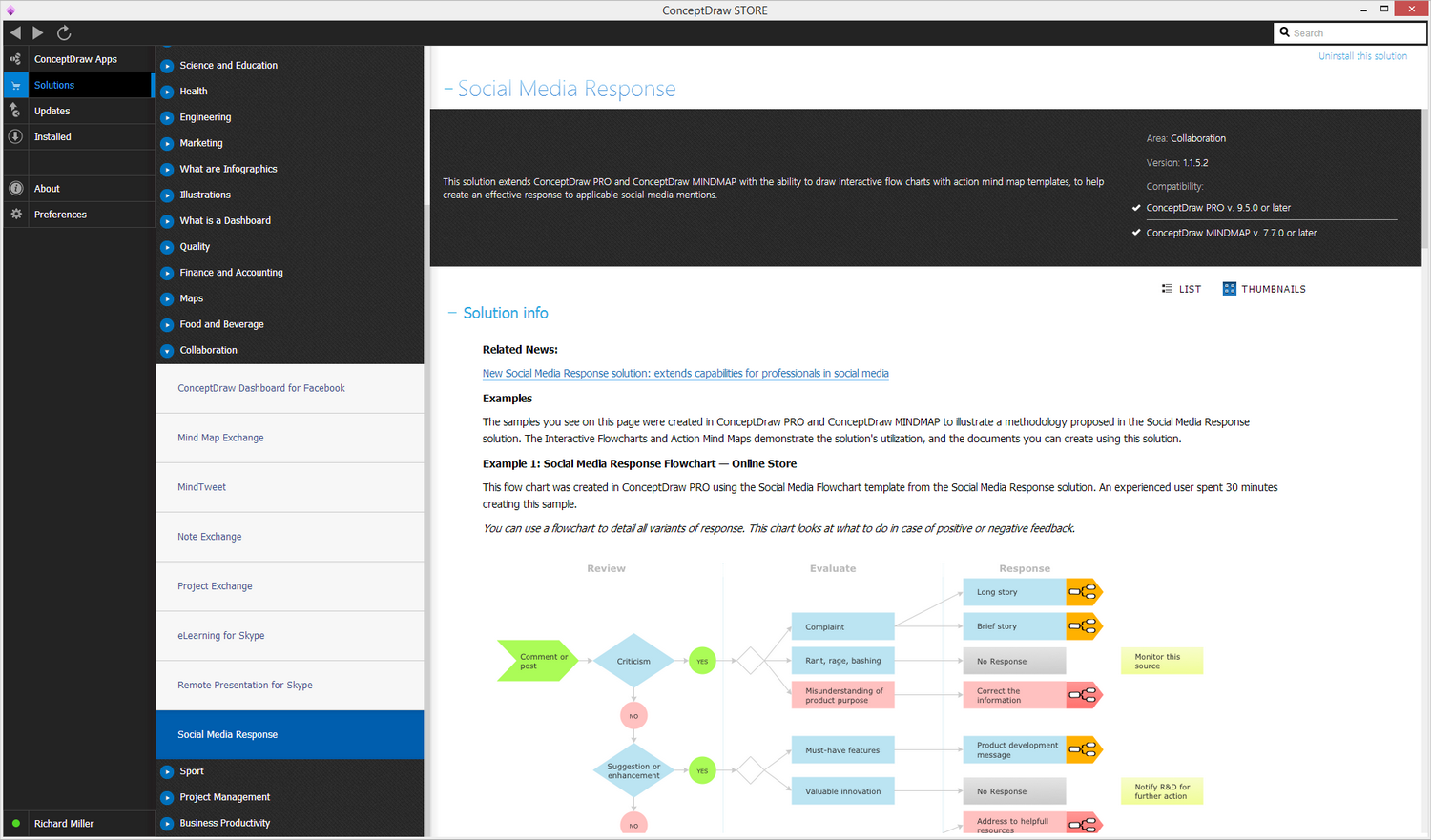Click the mind map icon beside Long story

pos(1084,592)
